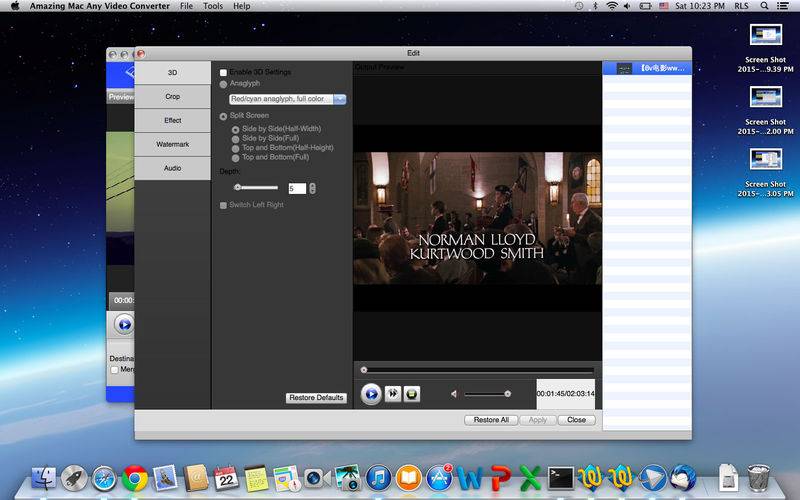This screenshot has height=500, width=800.
Task: Click the Restore All button
Action: (x=491, y=420)
